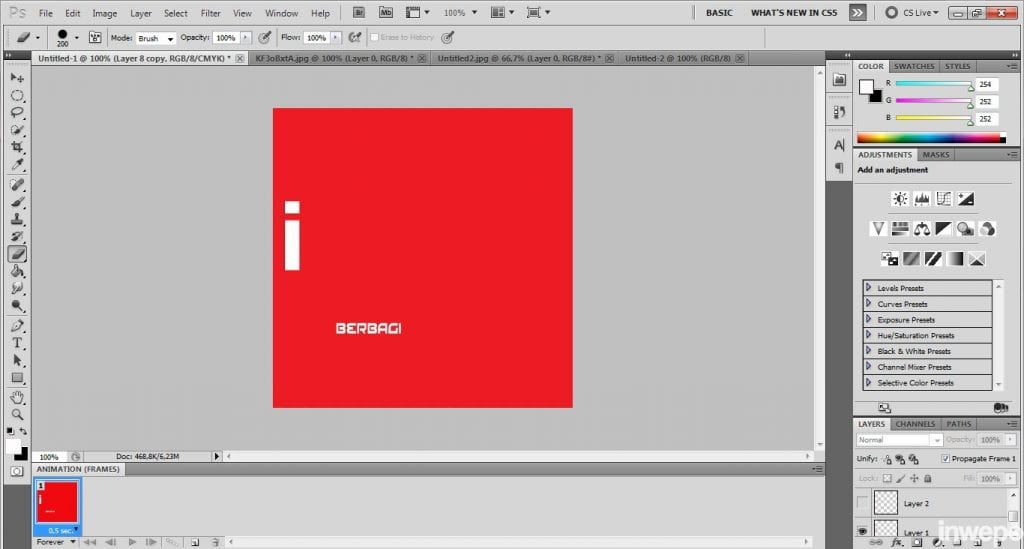Expand the Levels Presets list
The width and height of the screenshot is (1024, 549).
coord(869,288)
